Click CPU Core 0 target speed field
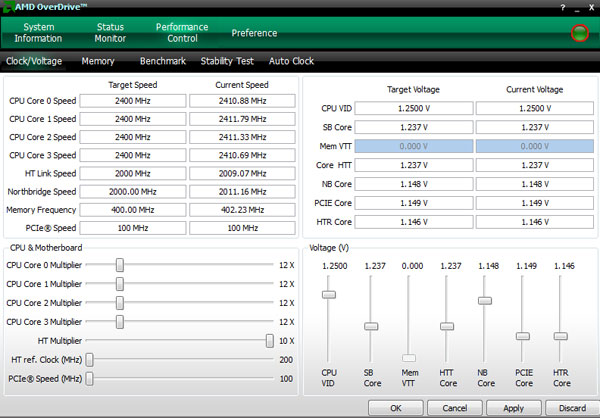600x418 pixels. [x=133, y=101]
